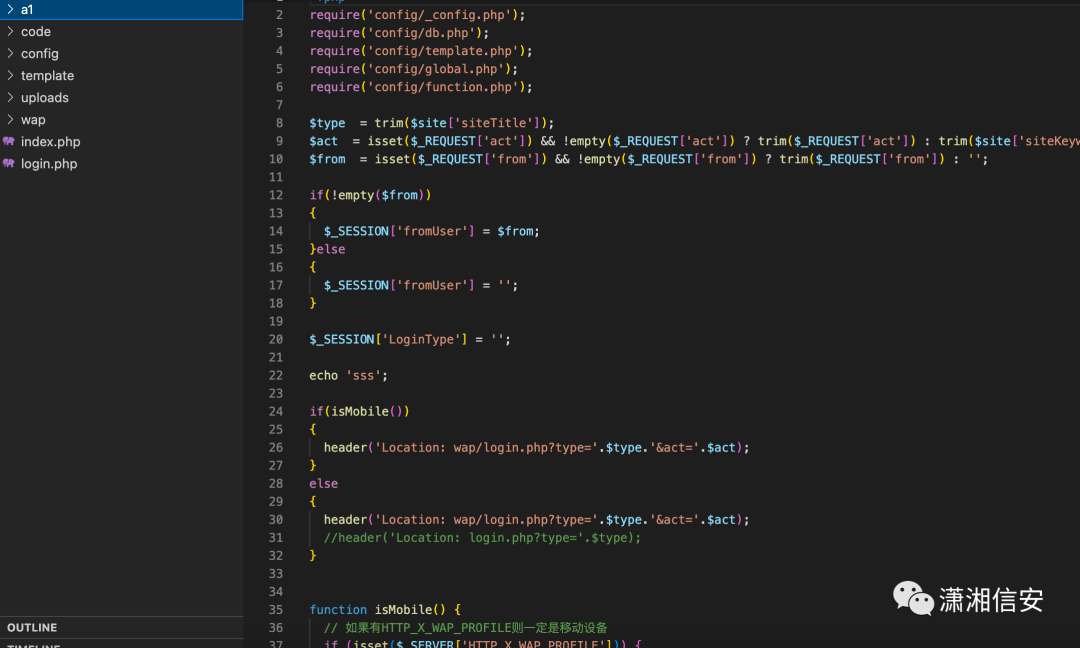1080x648 pixels.
Task: Click the PHP file icon beside index.php
Action: coord(9,141)
